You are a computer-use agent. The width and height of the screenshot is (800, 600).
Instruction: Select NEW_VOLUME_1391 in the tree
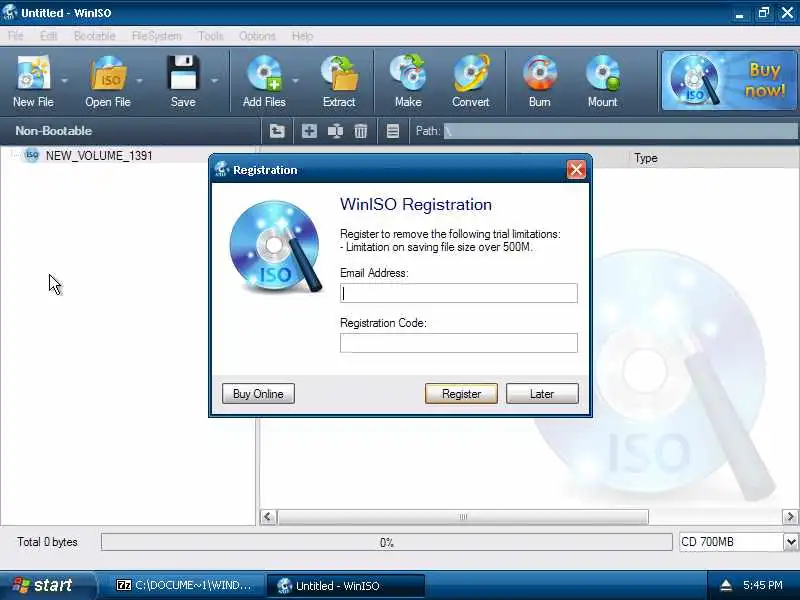point(99,156)
